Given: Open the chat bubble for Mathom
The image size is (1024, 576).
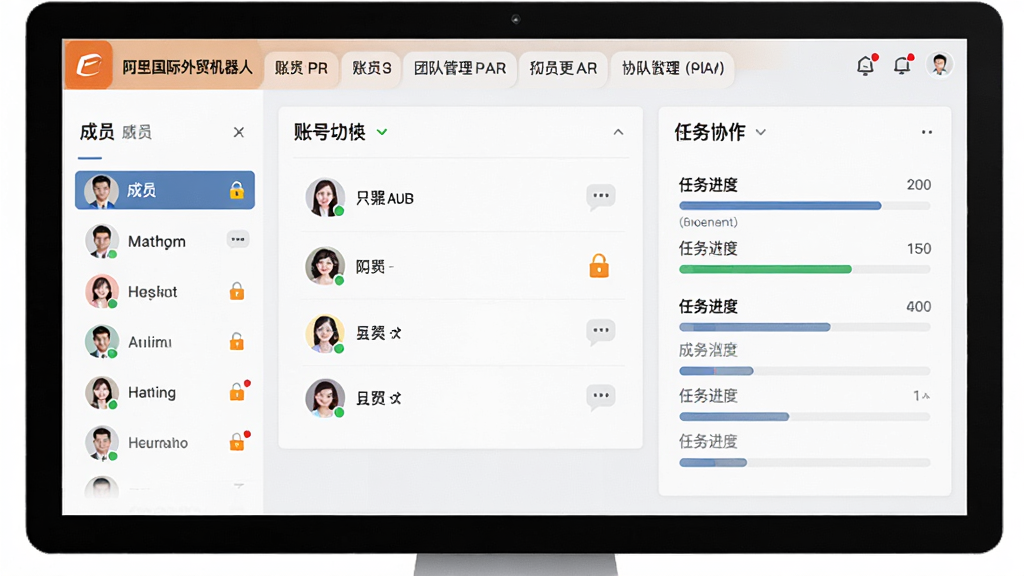Looking at the screenshot, I should tap(238, 240).
